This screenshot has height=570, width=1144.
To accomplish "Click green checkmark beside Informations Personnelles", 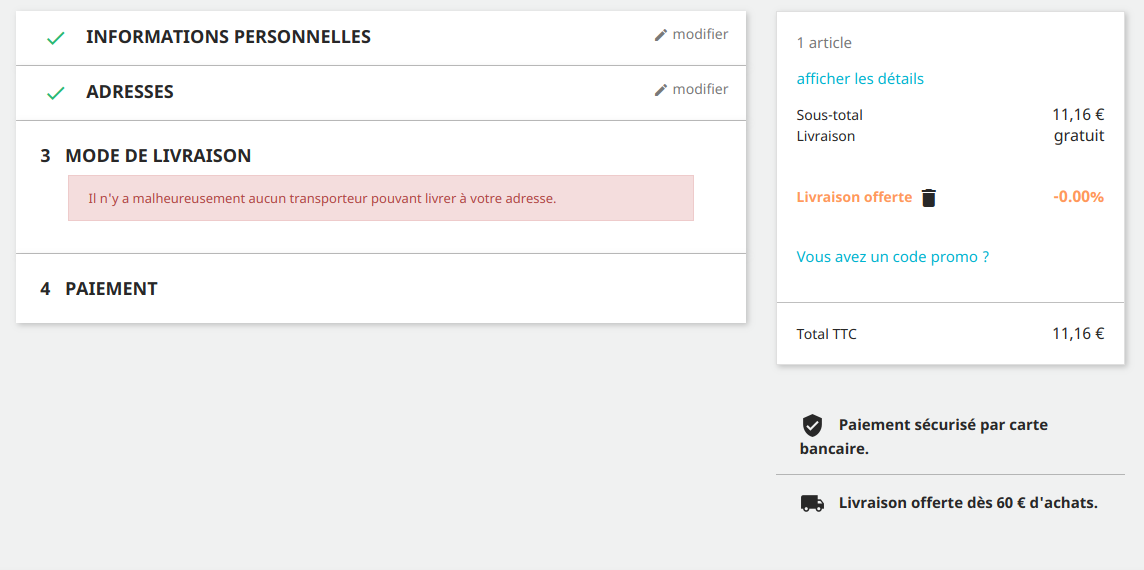I will tap(55, 38).
